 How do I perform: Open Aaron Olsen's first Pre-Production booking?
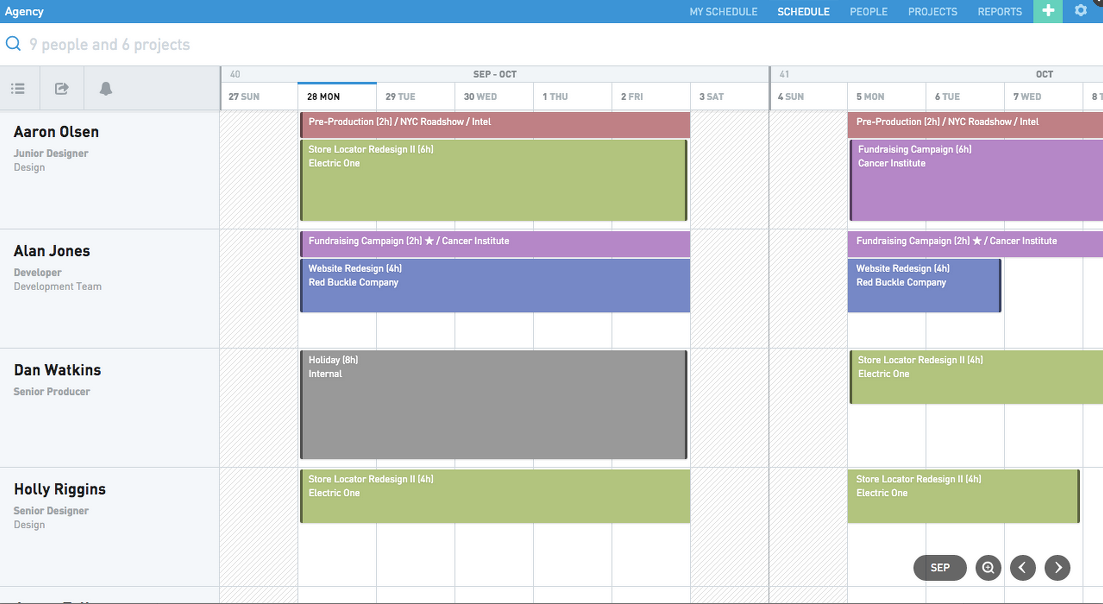(495, 124)
